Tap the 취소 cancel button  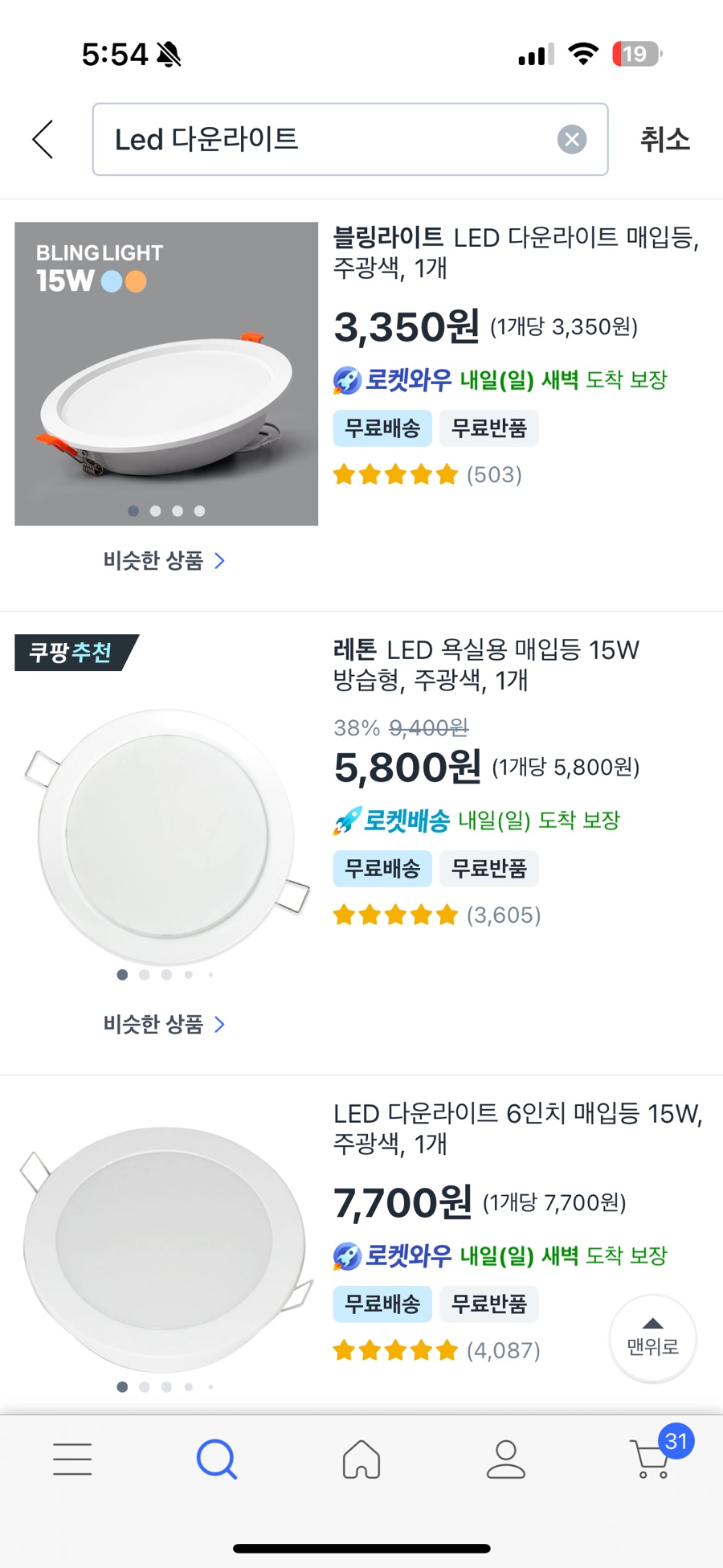664,140
